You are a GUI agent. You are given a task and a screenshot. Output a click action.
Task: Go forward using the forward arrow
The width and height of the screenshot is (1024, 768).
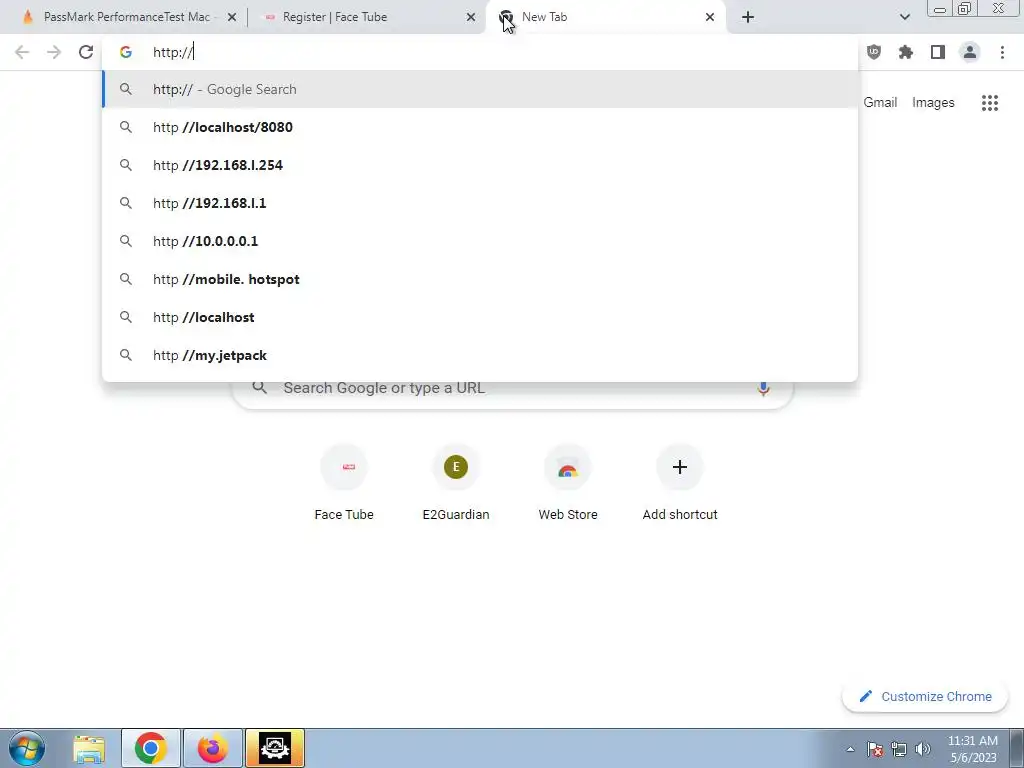tap(54, 52)
